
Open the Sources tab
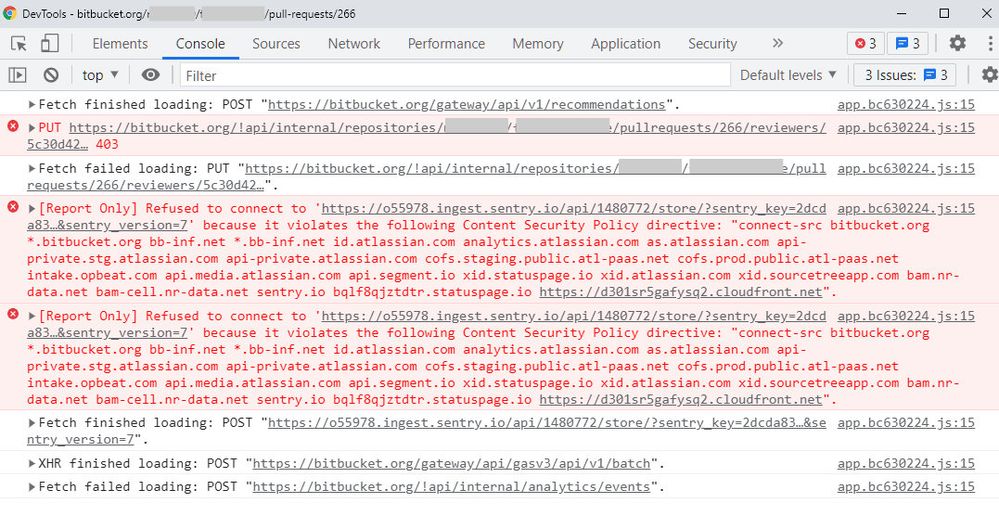coord(276,43)
